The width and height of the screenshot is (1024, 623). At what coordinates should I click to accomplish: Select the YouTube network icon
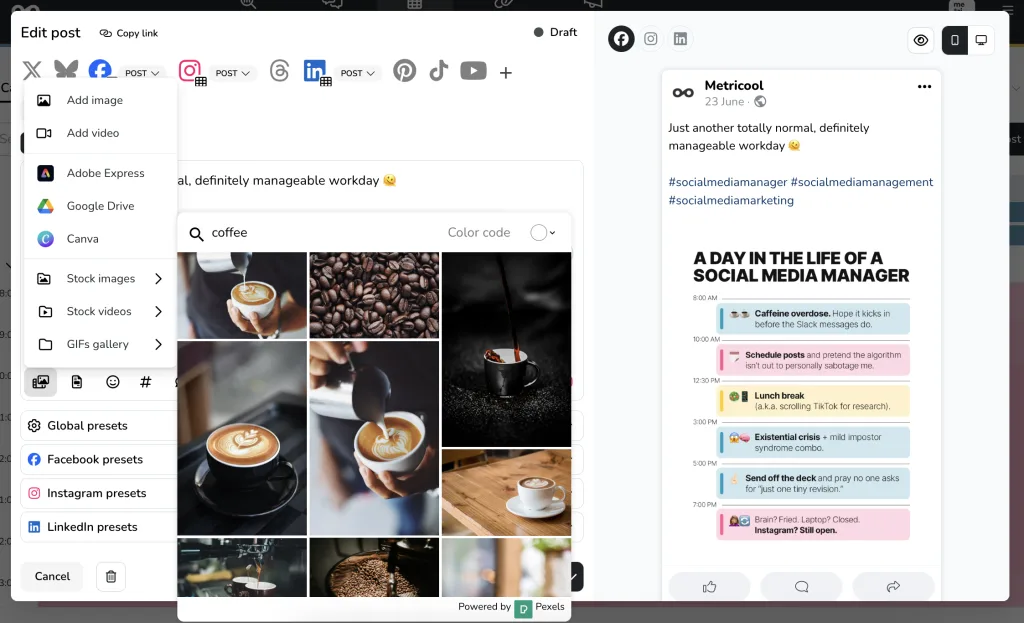(473, 71)
